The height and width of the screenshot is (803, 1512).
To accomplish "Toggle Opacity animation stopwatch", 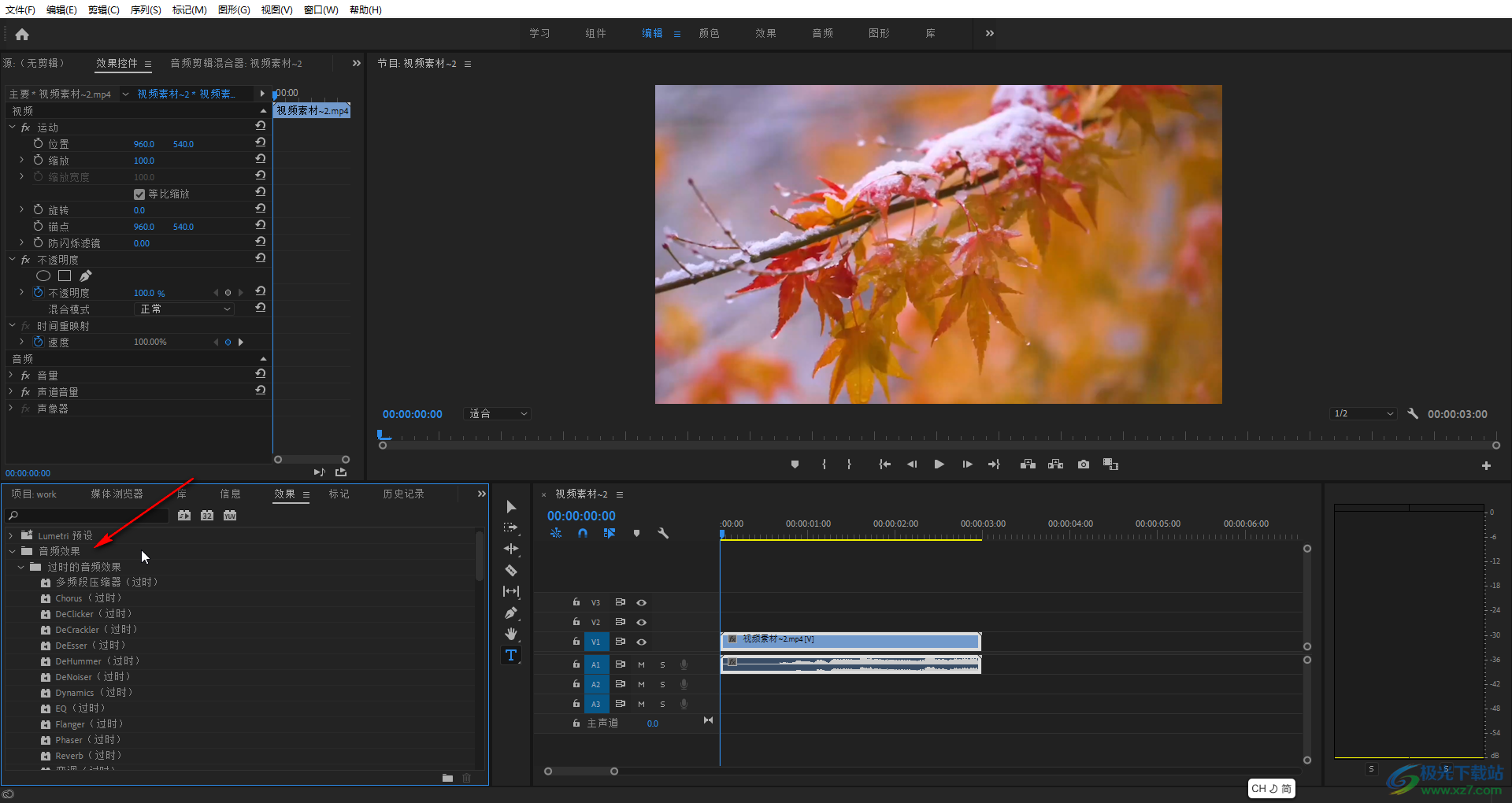I will 38,292.
